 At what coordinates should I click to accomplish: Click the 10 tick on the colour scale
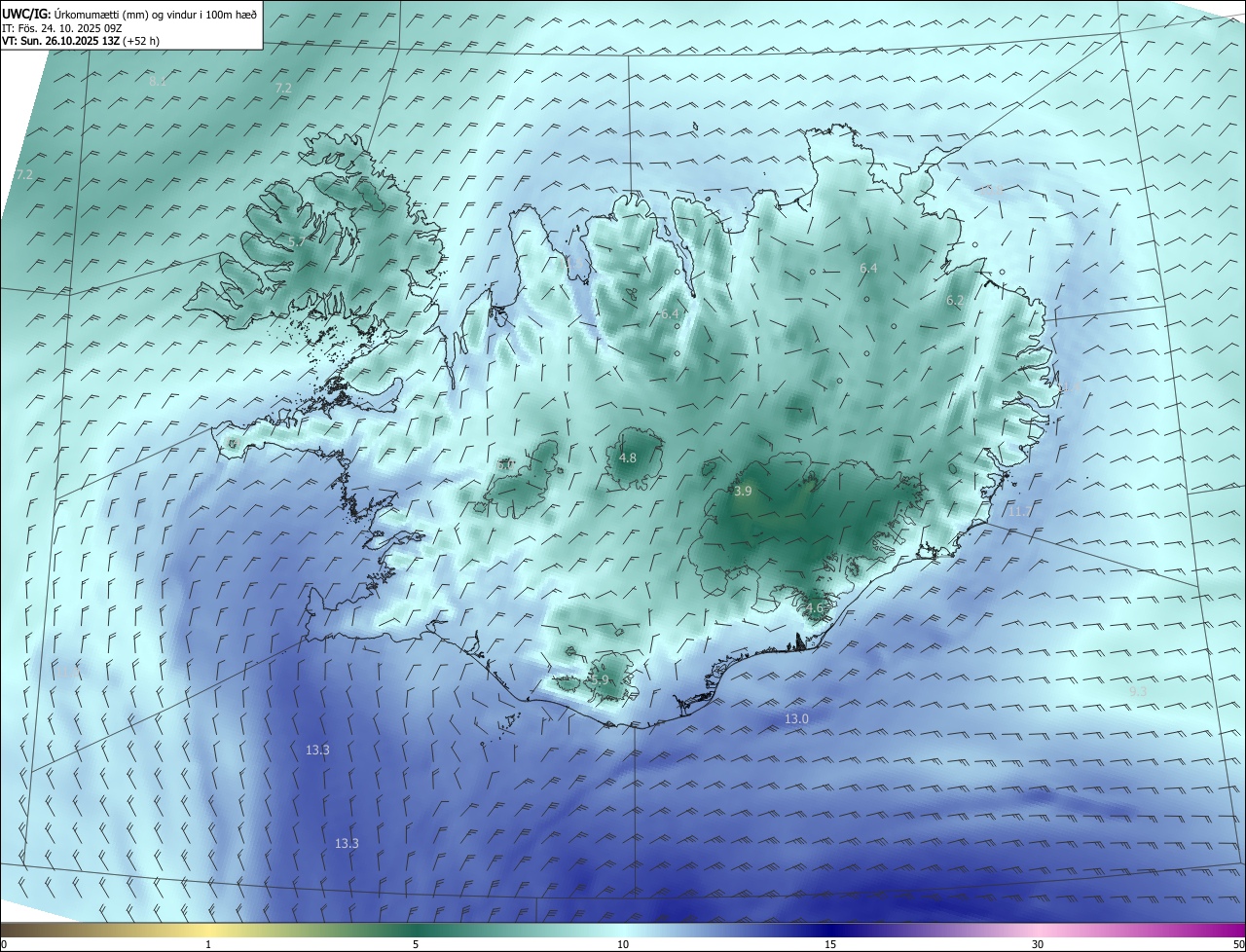coord(623,945)
